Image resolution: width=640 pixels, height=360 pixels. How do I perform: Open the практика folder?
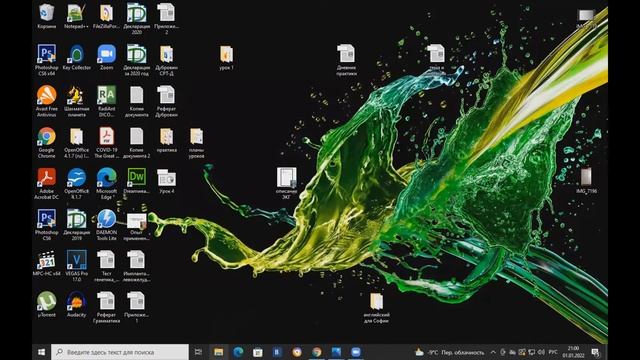pyautogui.click(x=166, y=140)
